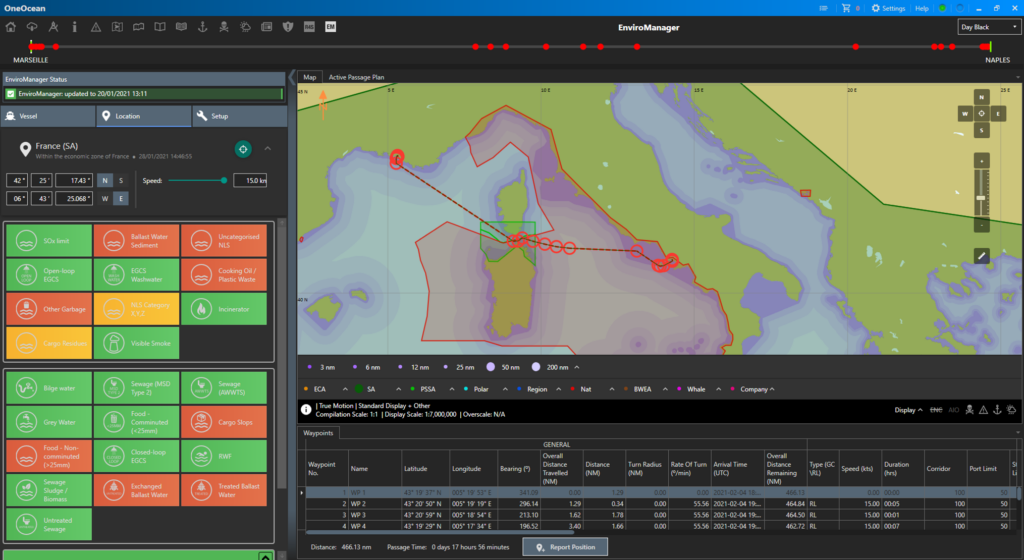Open the weather cloud-sun toolbar icon
1024x560 pixels.
pyautogui.click(x=246, y=27)
